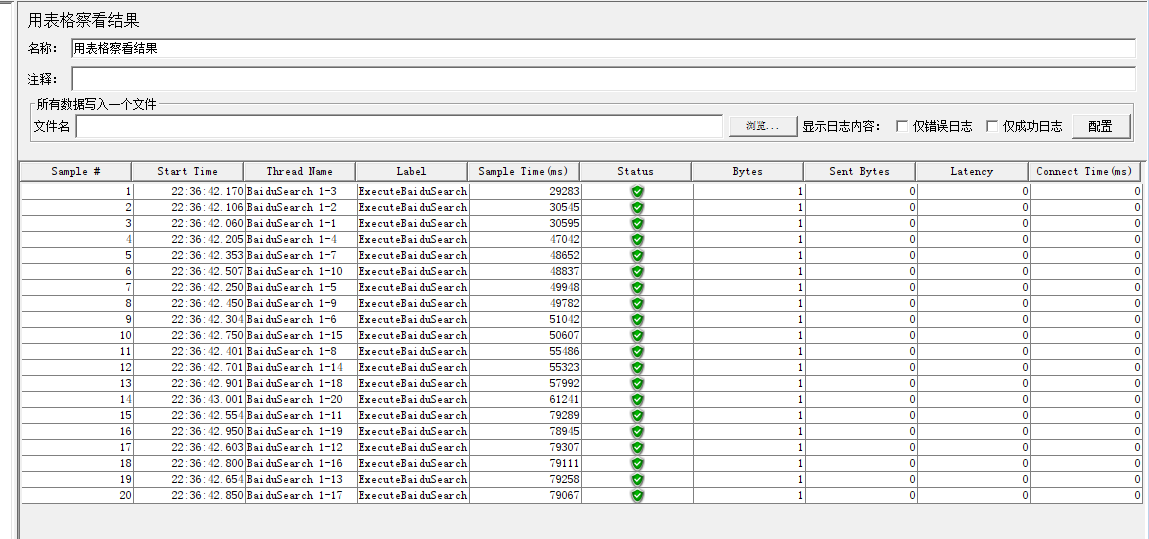Select the cell with sample time 51042
1149x539 pixels.
pyautogui.click(x=525, y=320)
